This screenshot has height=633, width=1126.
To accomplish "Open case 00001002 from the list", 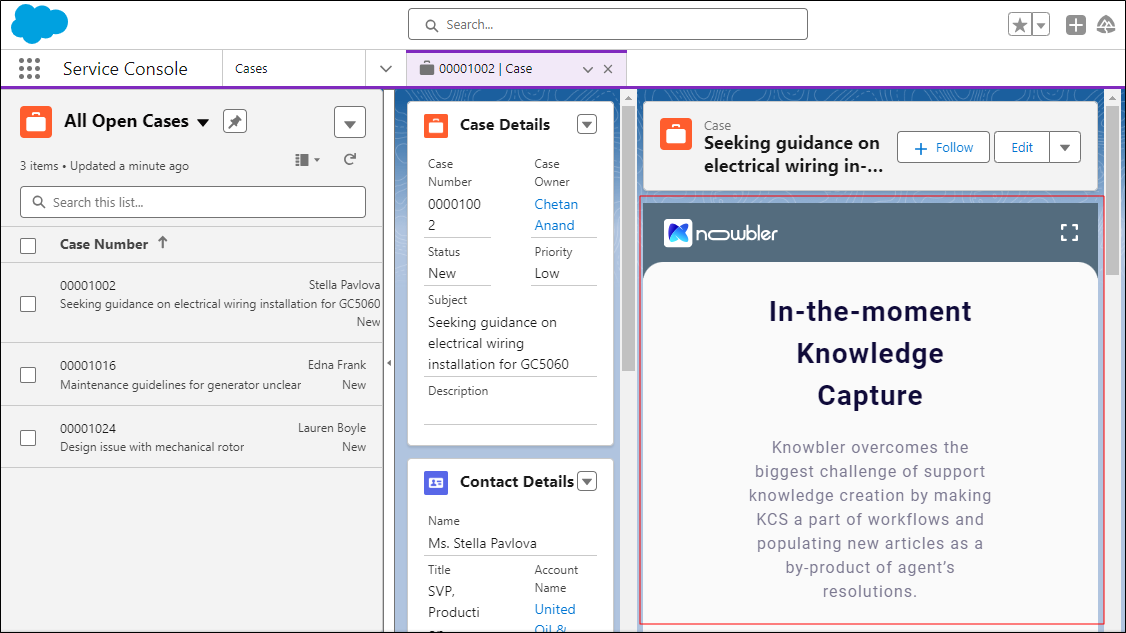I will coord(88,285).
